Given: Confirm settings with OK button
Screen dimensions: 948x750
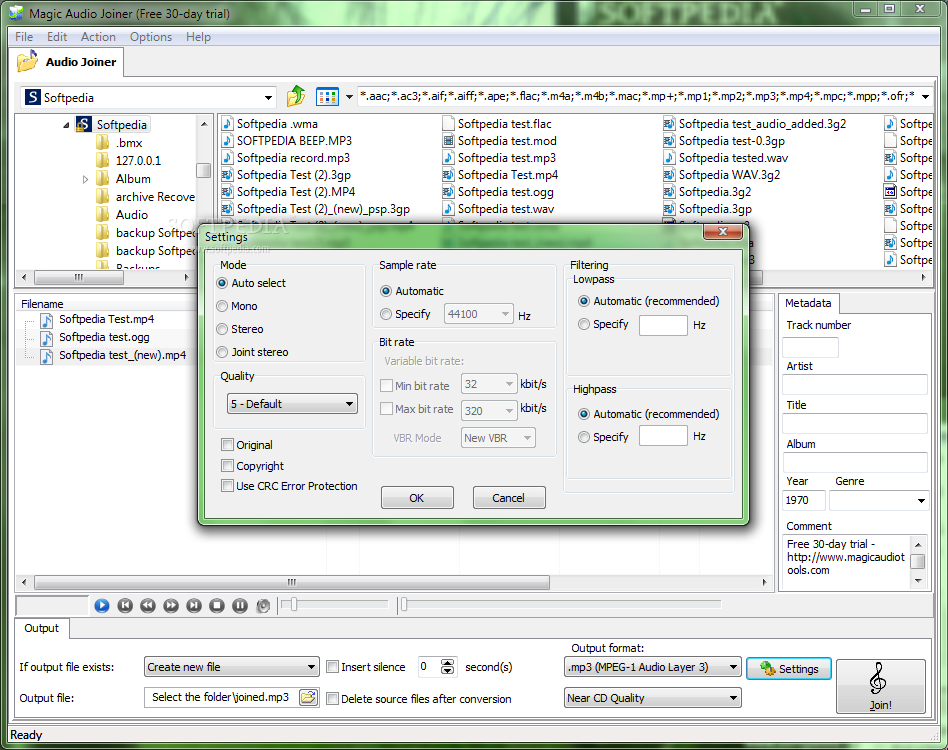Looking at the screenshot, I should (417, 498).
